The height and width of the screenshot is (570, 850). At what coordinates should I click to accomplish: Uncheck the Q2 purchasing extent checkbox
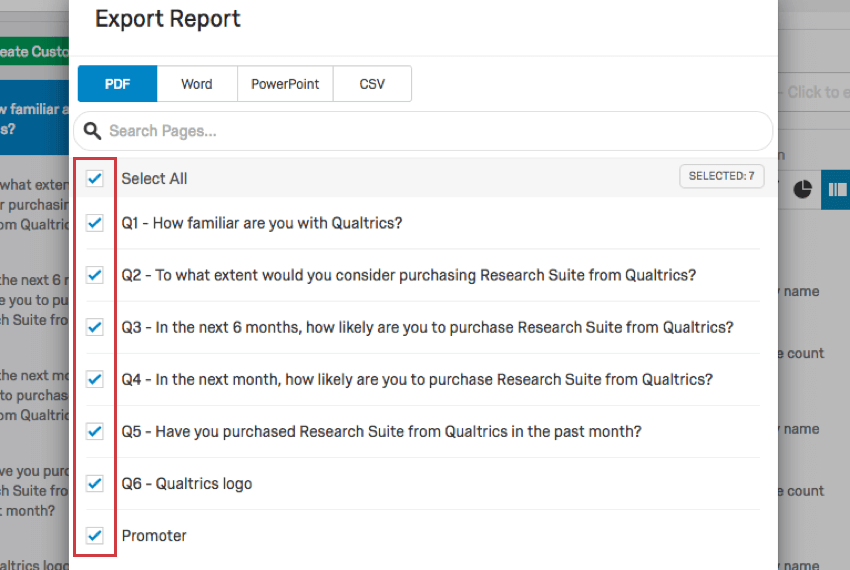(95, 275)
